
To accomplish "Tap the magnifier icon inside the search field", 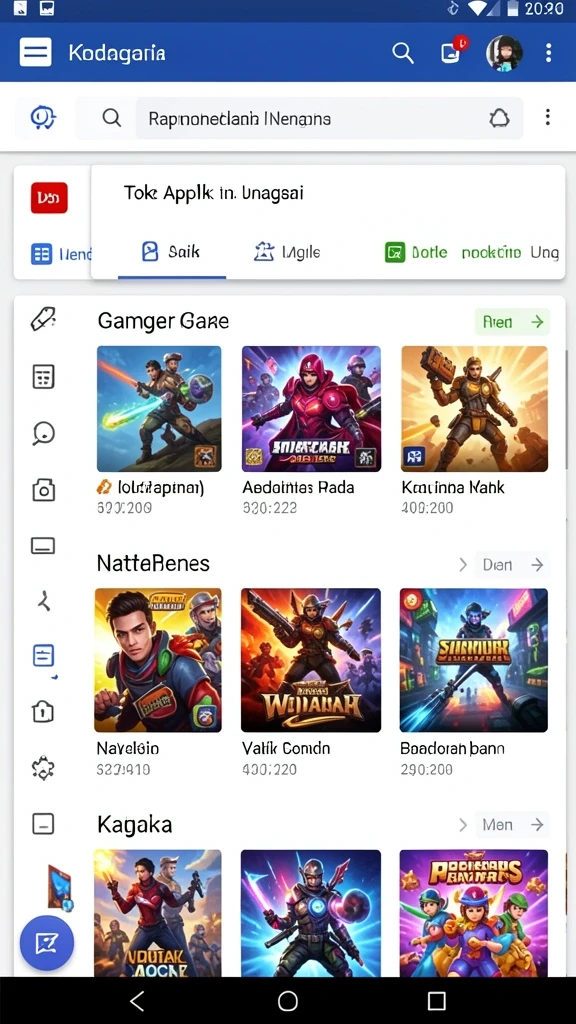I will click(112, 118).
